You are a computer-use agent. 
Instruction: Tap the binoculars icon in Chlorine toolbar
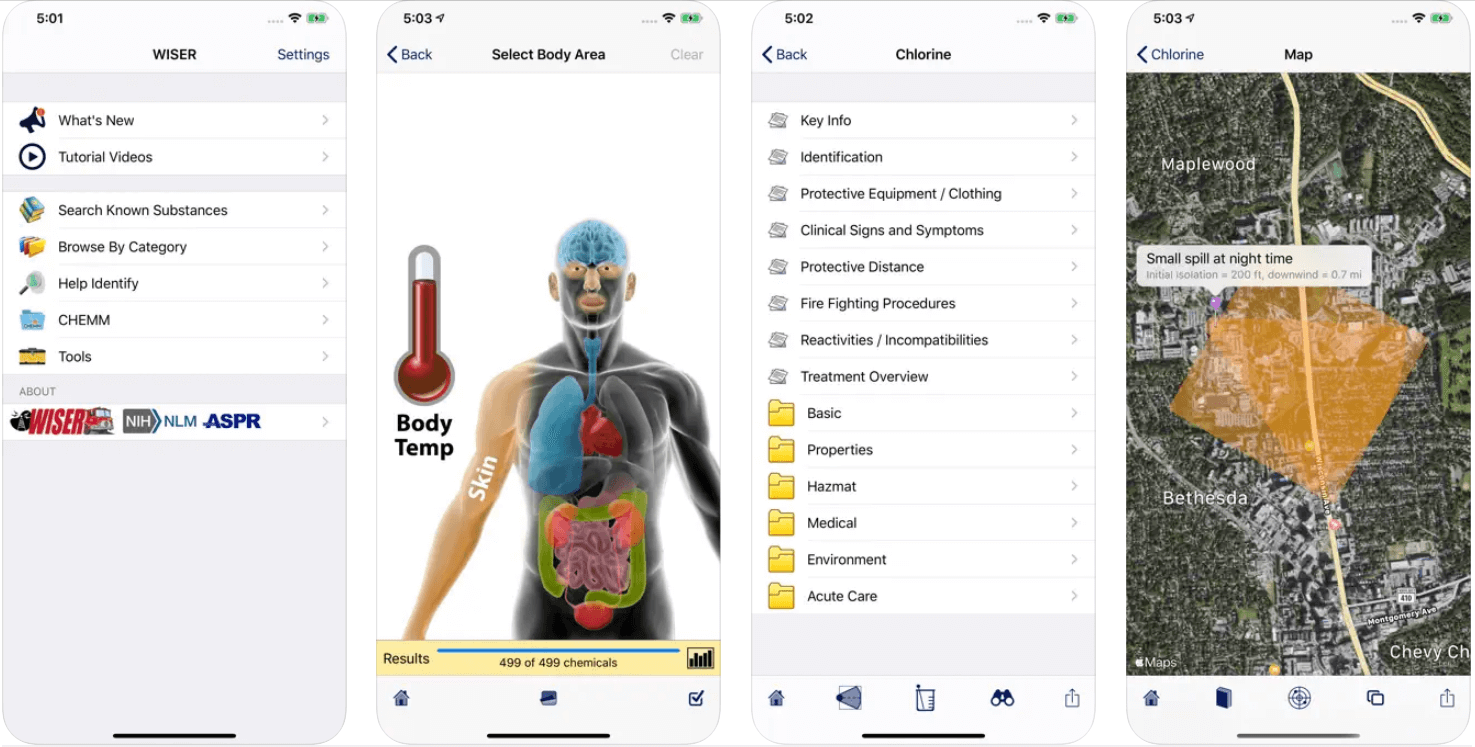tap(1002, 698)
